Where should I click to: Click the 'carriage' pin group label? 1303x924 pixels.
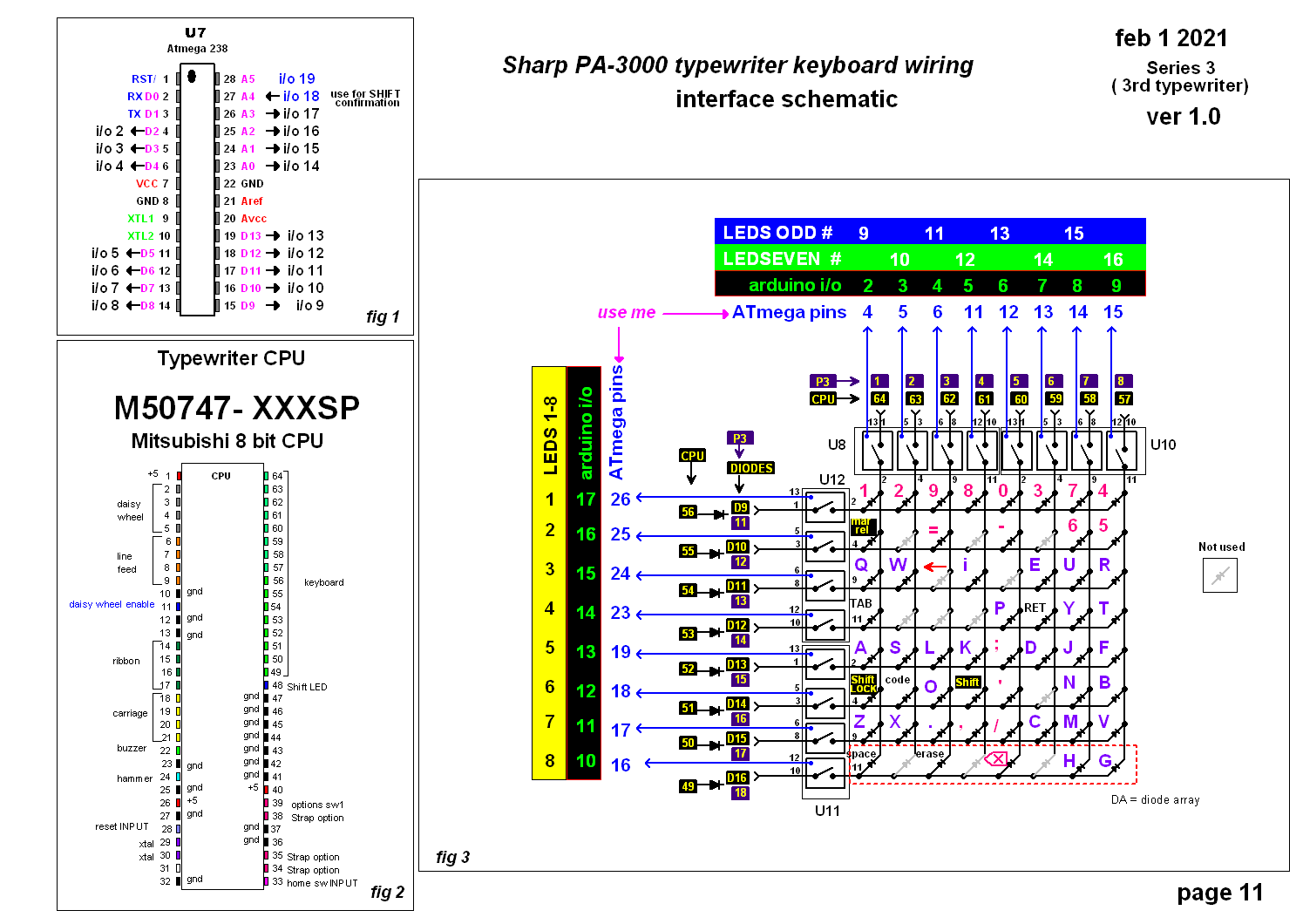[130, 713]
